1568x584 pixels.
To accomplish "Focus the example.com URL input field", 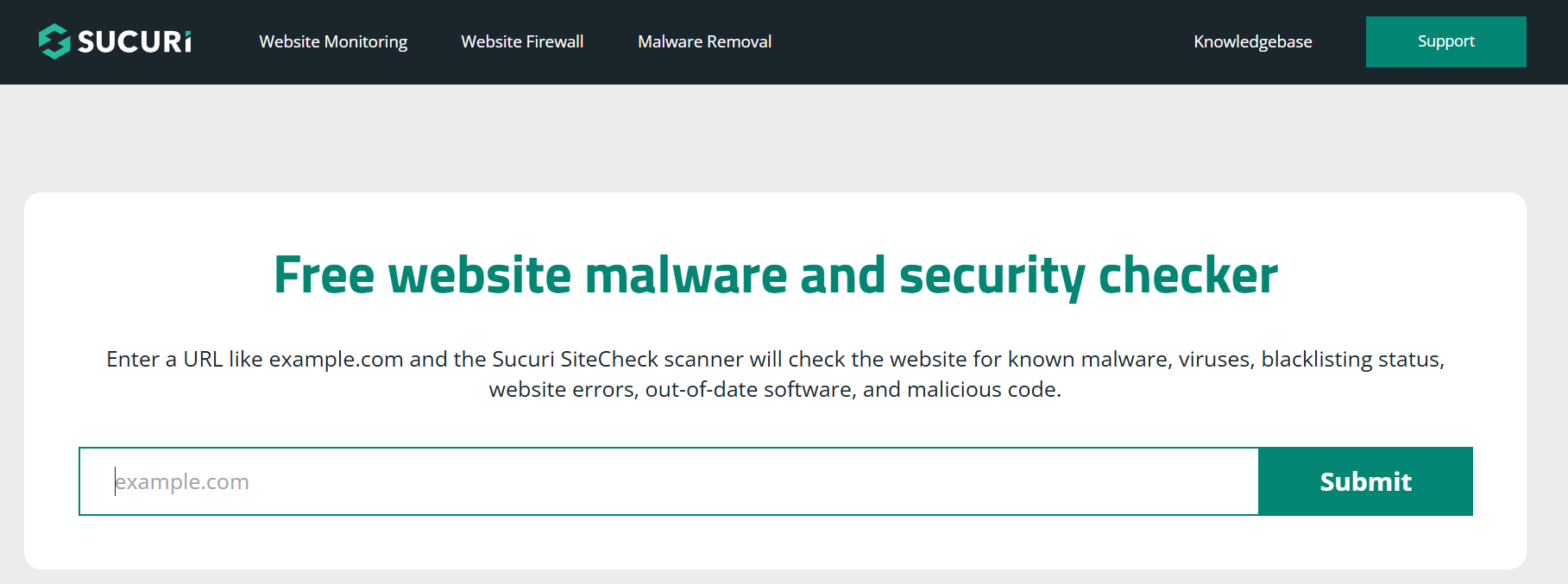I will (x=669, y=481).
